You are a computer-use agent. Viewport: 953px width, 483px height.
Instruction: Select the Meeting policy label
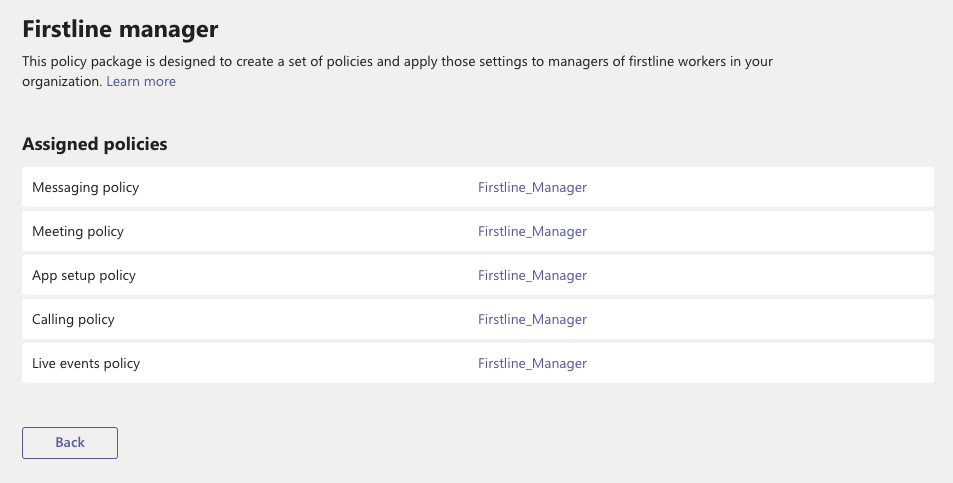78,231
